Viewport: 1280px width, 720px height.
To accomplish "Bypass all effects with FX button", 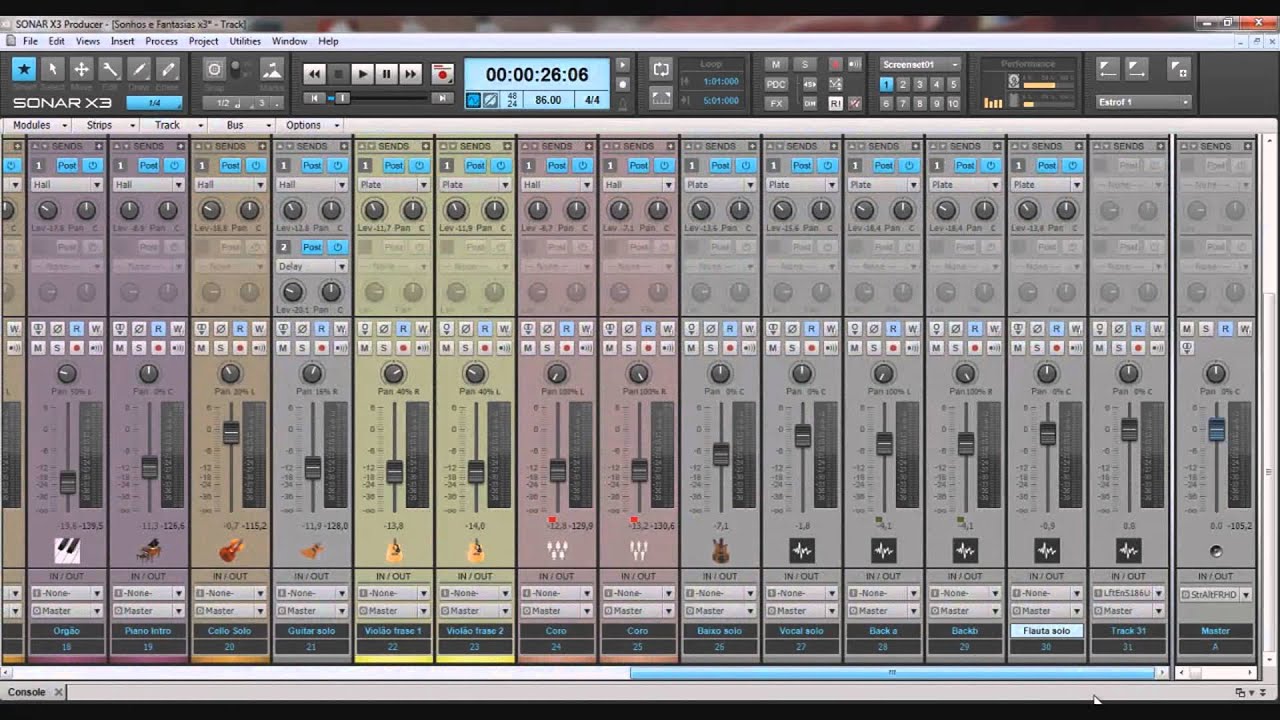I will tap(776, 103).
